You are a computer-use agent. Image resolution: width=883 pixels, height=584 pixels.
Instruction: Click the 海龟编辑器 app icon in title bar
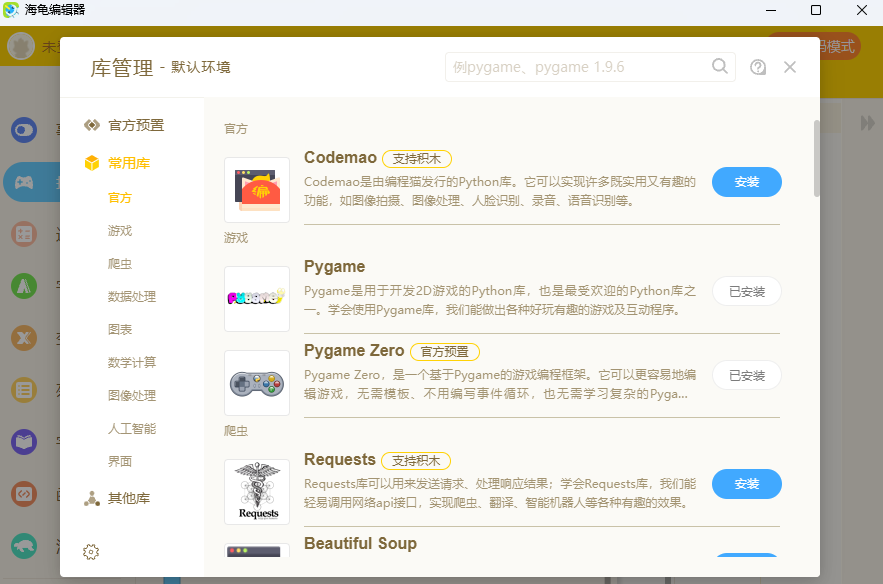pyautogui.click(x=11, y=10)
